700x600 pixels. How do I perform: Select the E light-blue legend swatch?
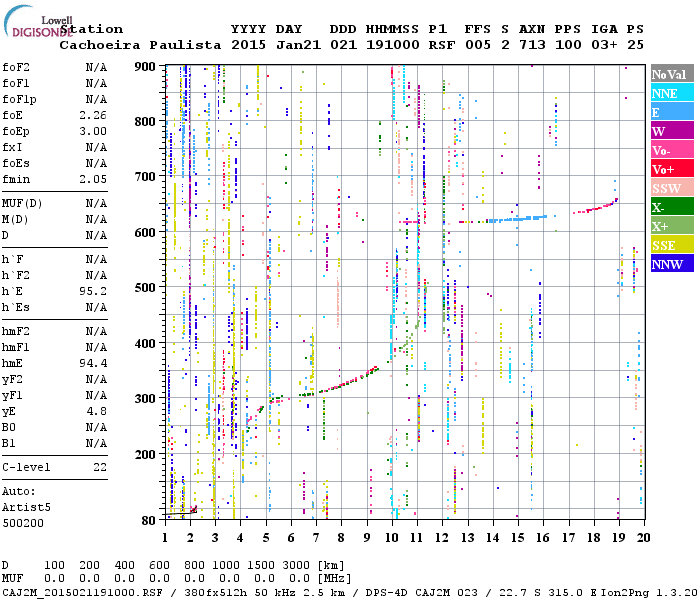coord(672,112)
